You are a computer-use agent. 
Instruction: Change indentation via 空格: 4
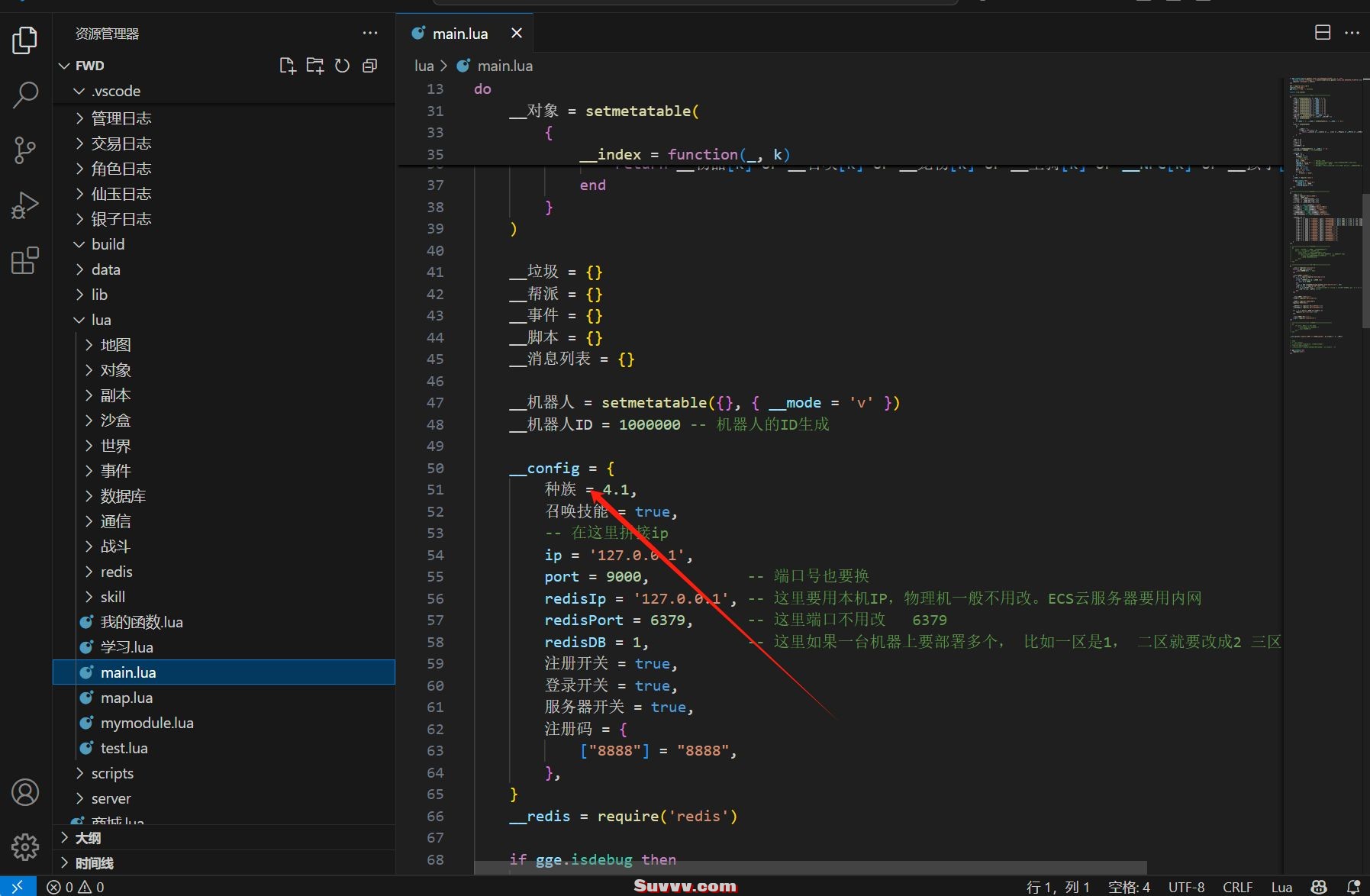click(x=1129, y=887)
